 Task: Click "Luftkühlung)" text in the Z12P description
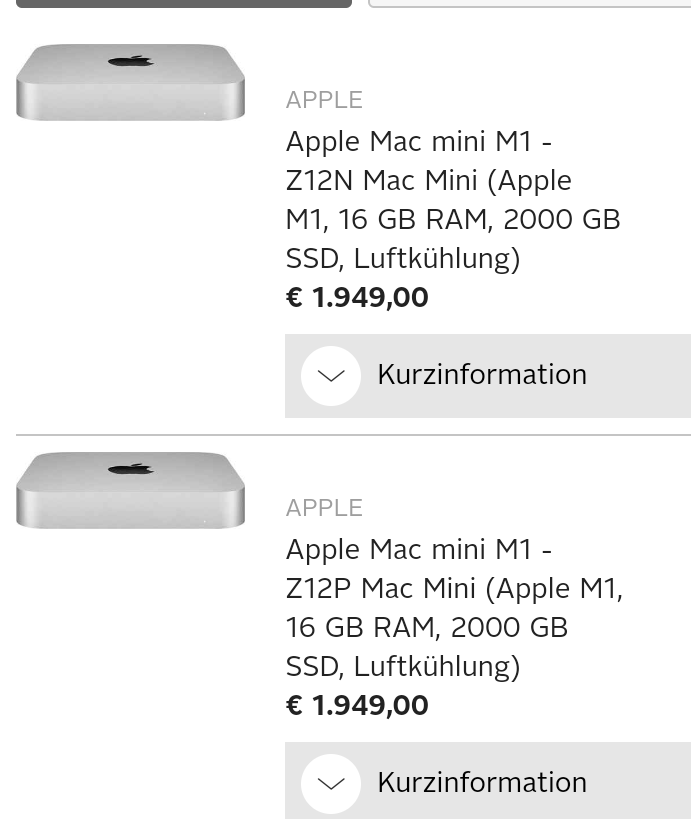coord(437,667)
